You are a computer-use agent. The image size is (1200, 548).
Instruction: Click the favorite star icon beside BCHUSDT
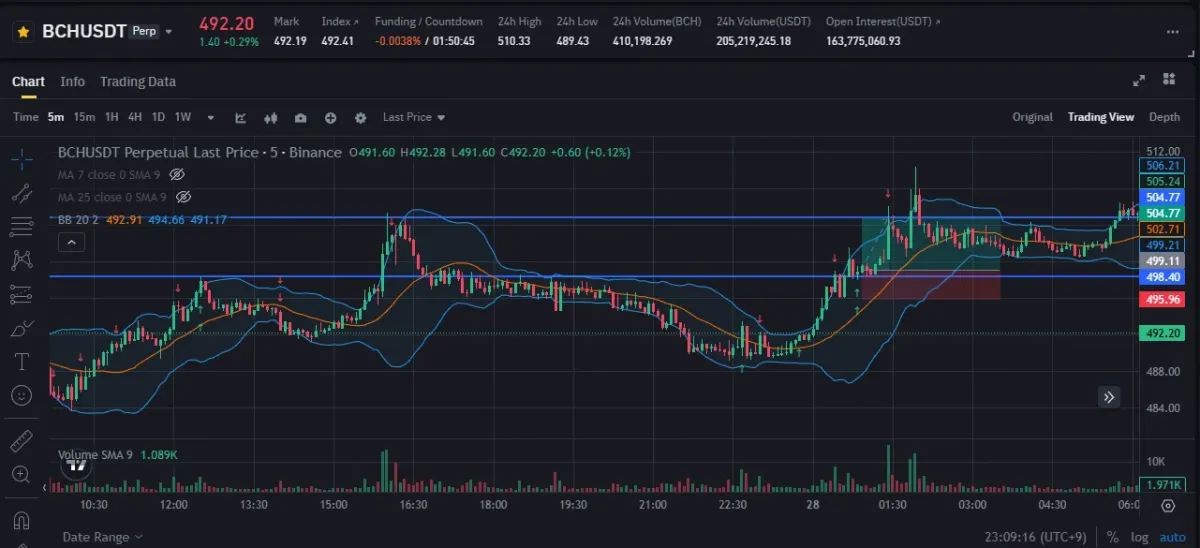pos(24,31)
